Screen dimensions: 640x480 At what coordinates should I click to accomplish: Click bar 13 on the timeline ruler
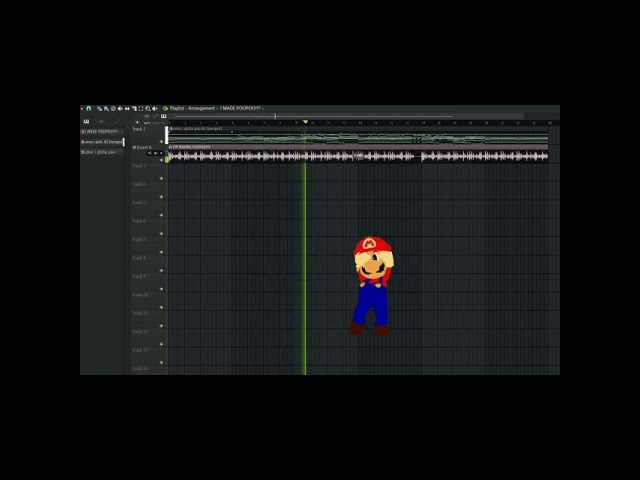(x=360, y=123)
